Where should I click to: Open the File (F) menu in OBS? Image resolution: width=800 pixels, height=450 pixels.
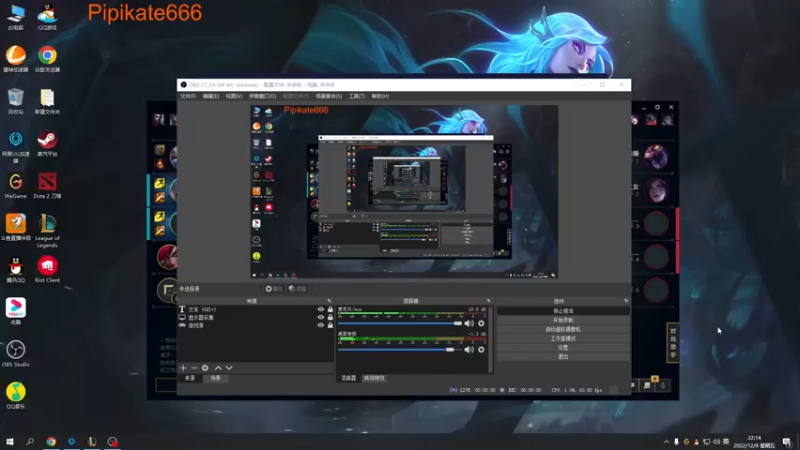(188, 96)
